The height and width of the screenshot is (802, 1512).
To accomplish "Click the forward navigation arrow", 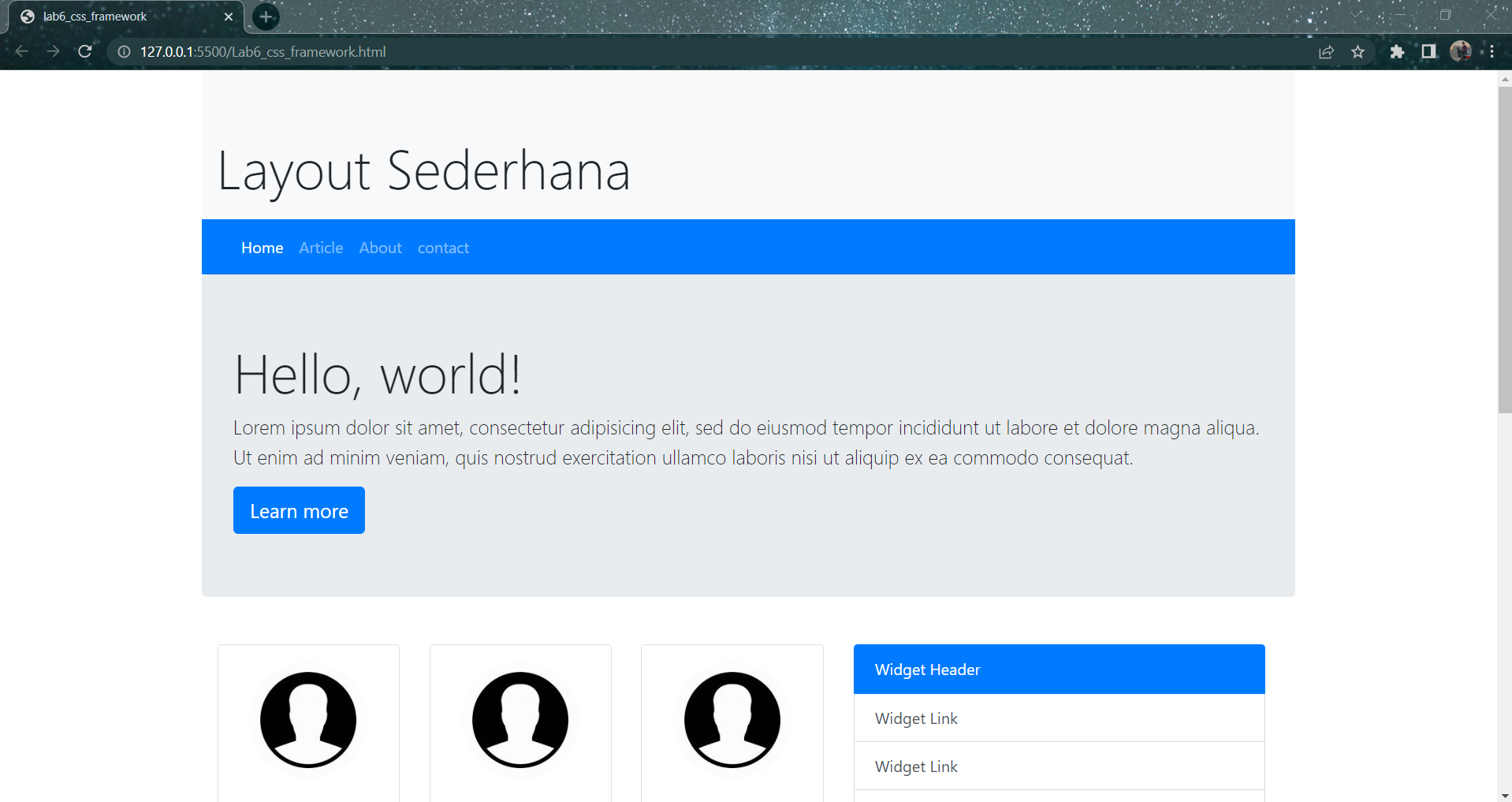I will click(x=53, y=51).
